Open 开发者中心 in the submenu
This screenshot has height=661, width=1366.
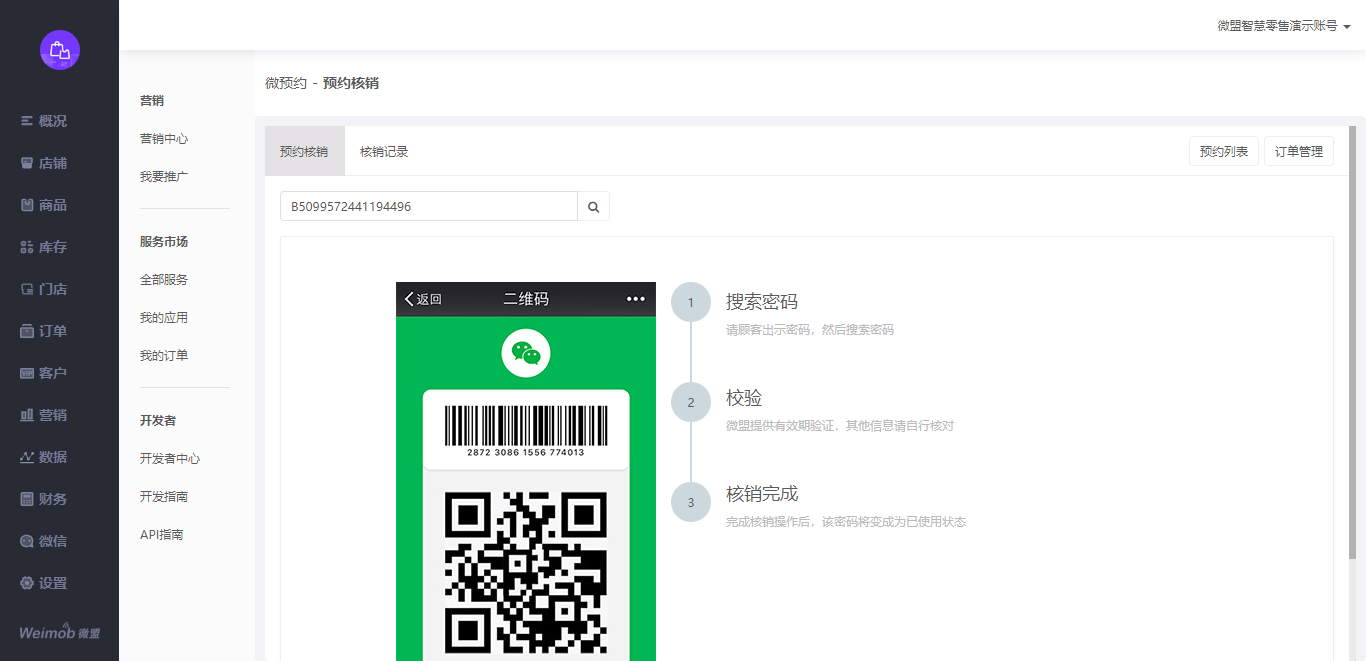(170, 459)
